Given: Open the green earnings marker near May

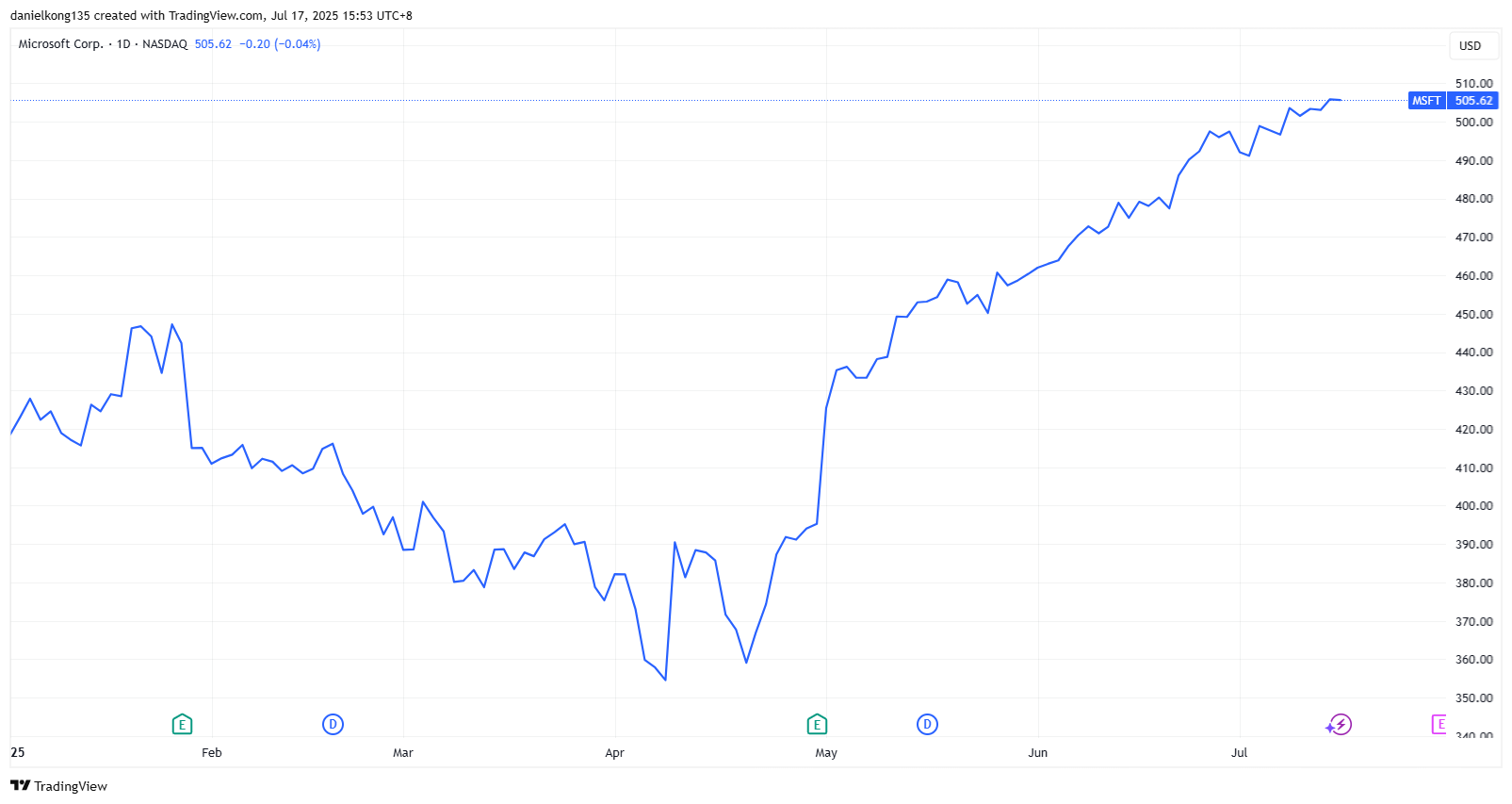Looking at the screenshot, I should (817, 724).
